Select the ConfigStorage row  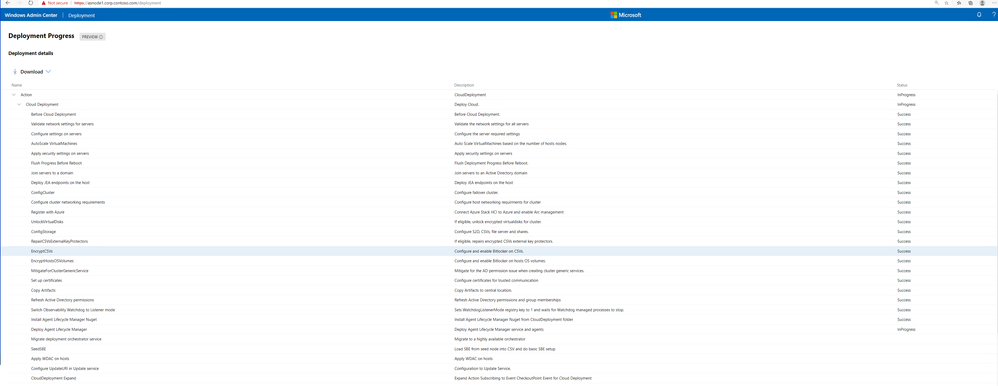(499, 232)
